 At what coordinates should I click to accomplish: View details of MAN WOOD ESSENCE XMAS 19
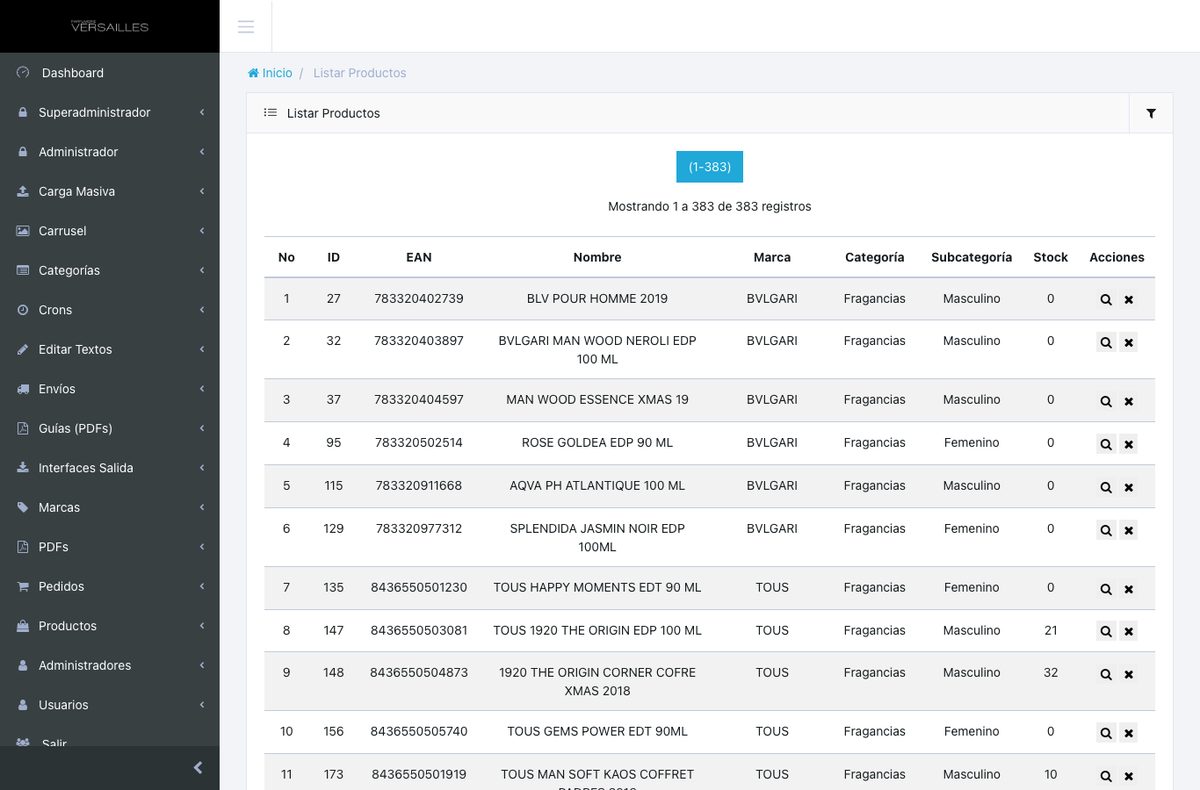click(x=1106, y=401)
